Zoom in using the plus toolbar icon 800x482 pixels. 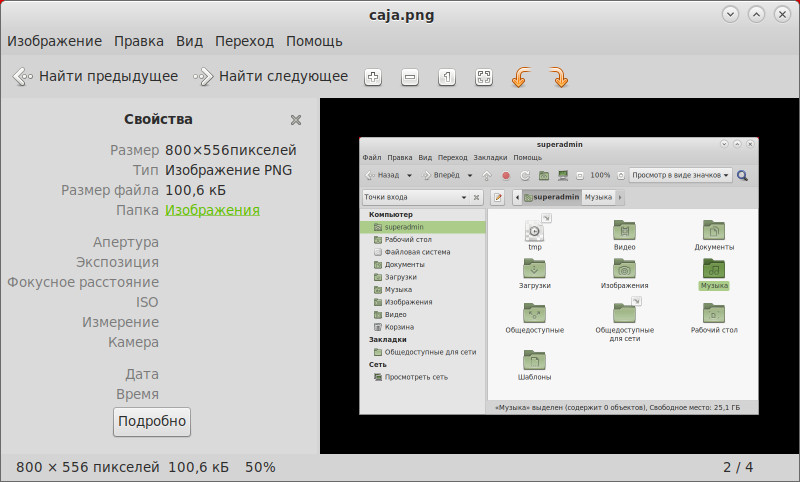click(373, 77)
